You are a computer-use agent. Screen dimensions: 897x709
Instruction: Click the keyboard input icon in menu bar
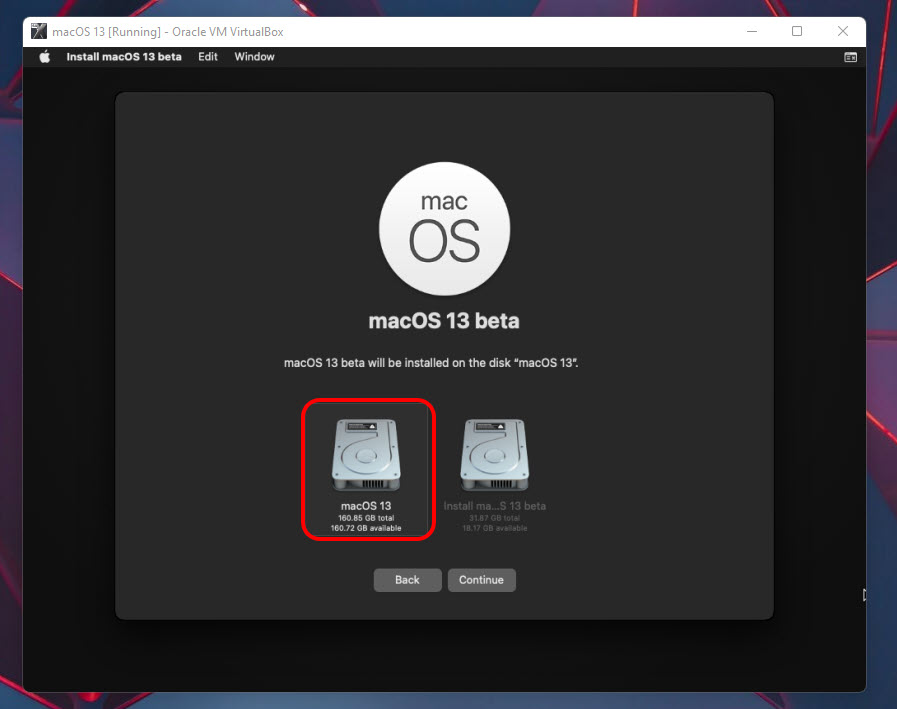click(x=851, y=57)
